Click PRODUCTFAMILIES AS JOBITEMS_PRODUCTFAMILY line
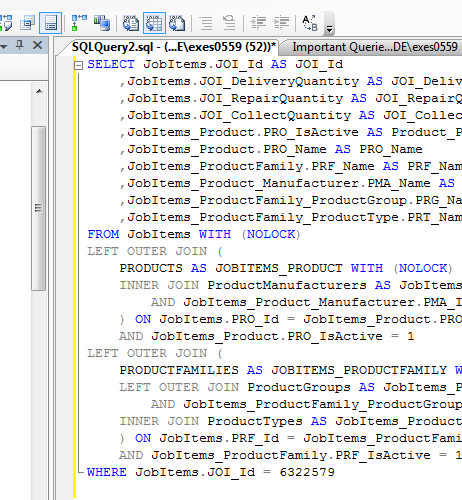The image size is (462, 500). pyautogui.click(x=291, y=370)
